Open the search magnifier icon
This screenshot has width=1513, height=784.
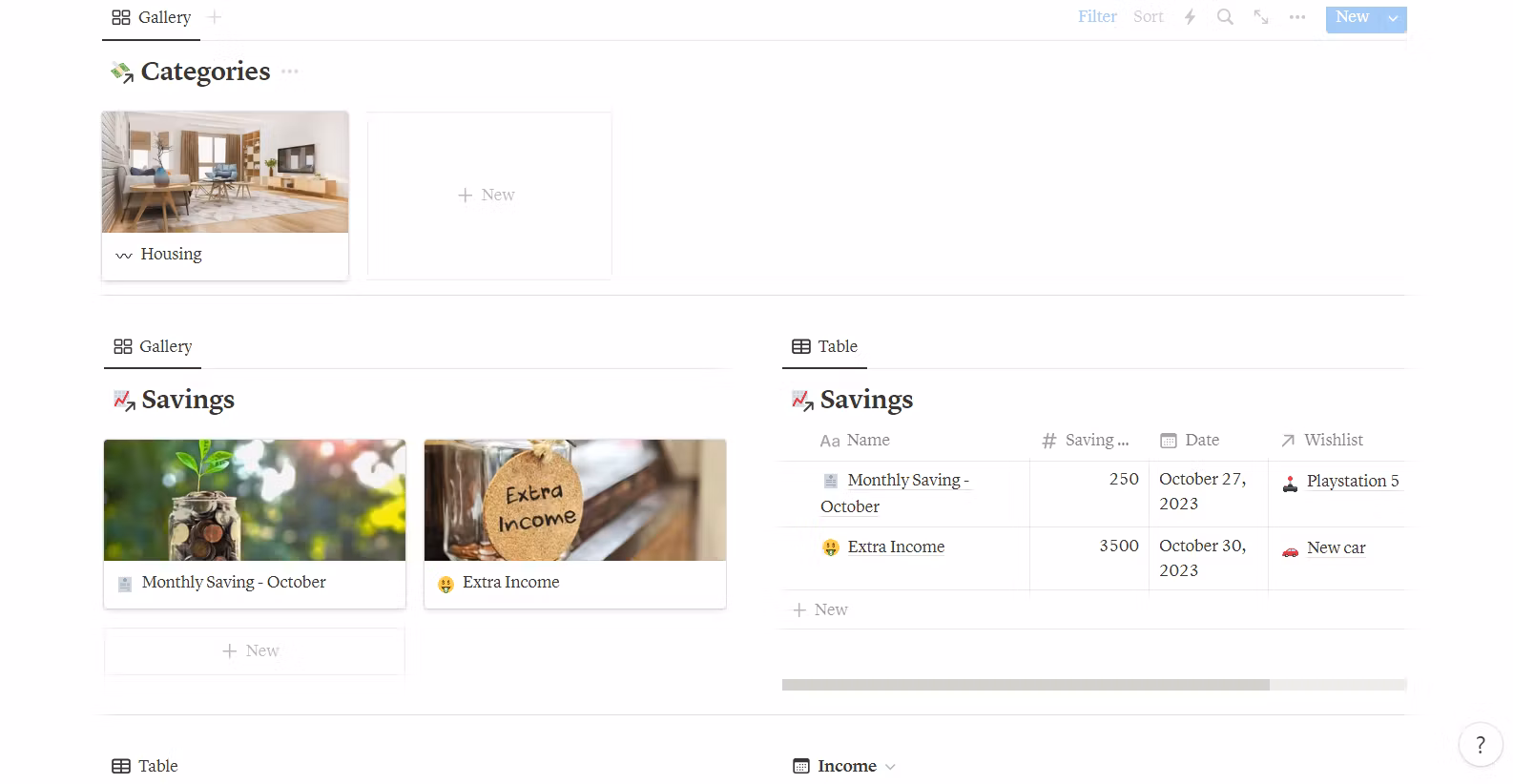[x=1225, y=17]
